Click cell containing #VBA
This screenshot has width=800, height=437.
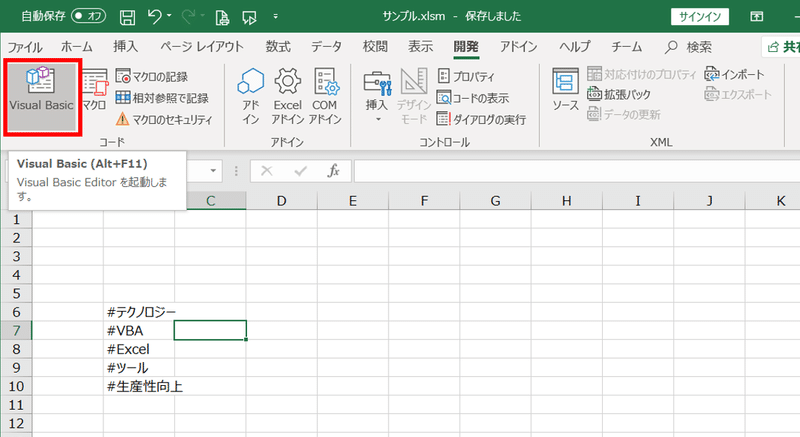(139, 330)
